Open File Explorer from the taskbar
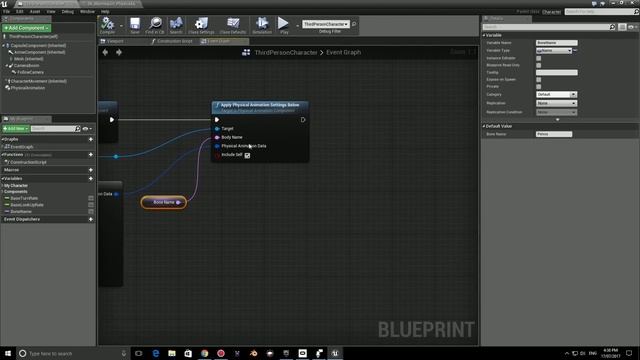Image resolution: width=640 pixels, height=360 pixels. (x=172, y=353)
